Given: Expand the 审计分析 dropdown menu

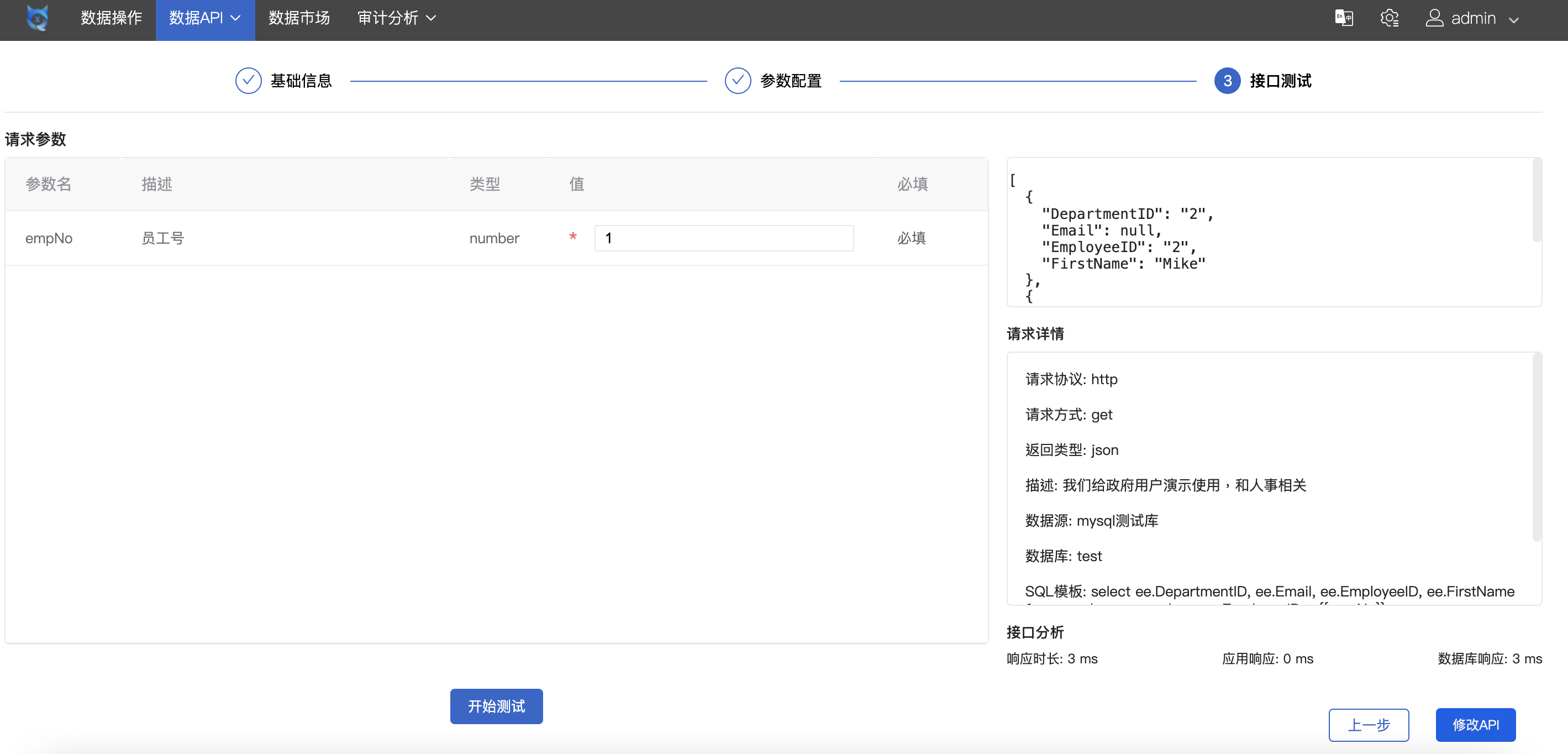Looking at the screenshot, I should point(396,18).
